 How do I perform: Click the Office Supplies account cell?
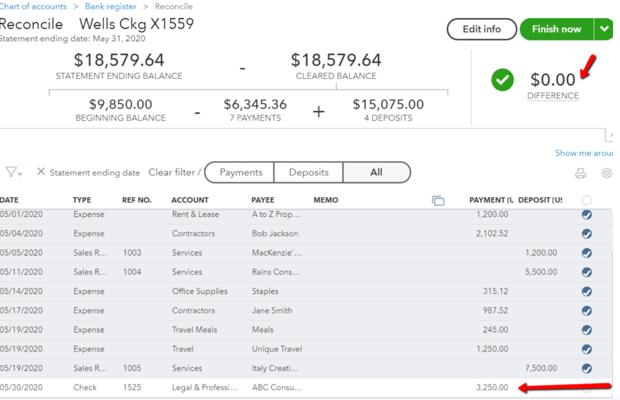pyautogui.click(x=200, y=291)
